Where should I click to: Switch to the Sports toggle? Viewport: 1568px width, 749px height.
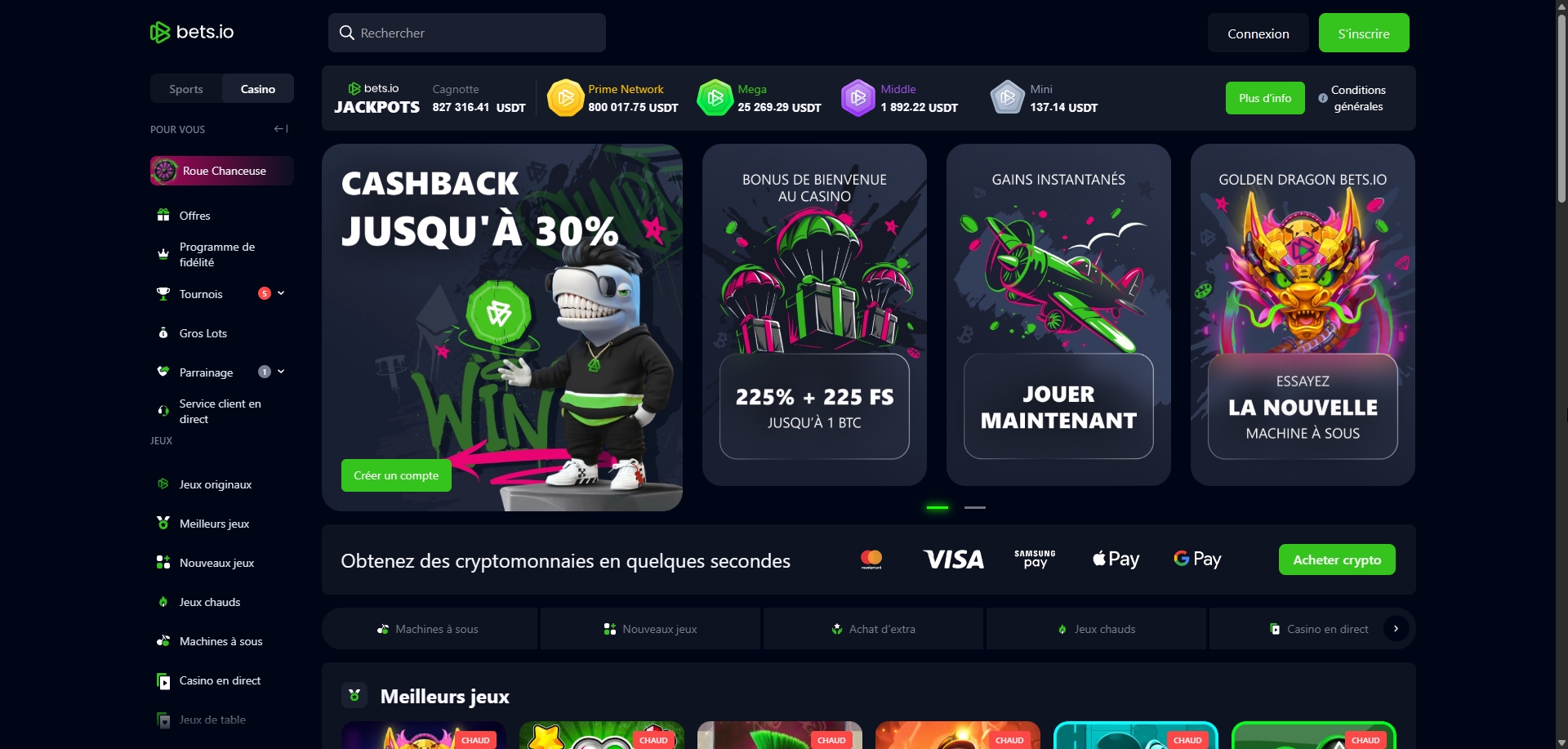[186, 89]
